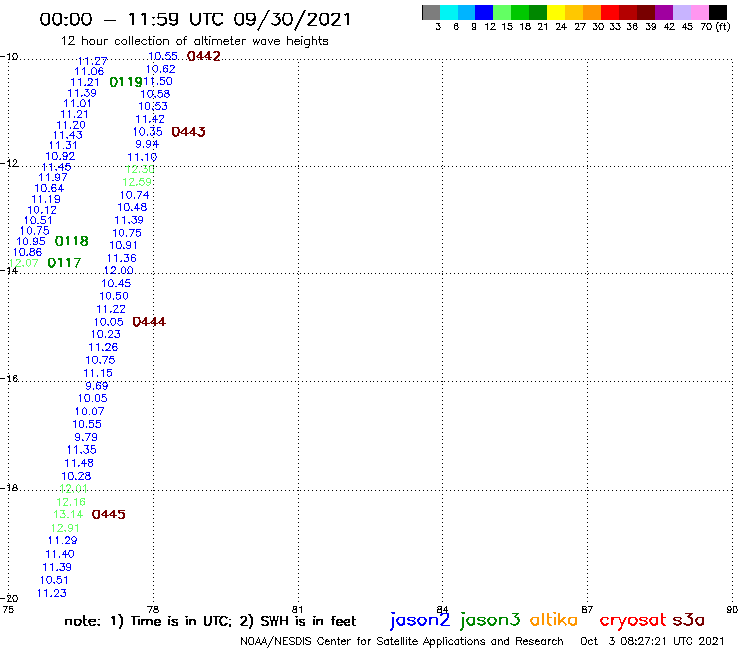Click the 12.59 wave height value
This screenshot has height=650, width=740.
(x=137, y=182)
